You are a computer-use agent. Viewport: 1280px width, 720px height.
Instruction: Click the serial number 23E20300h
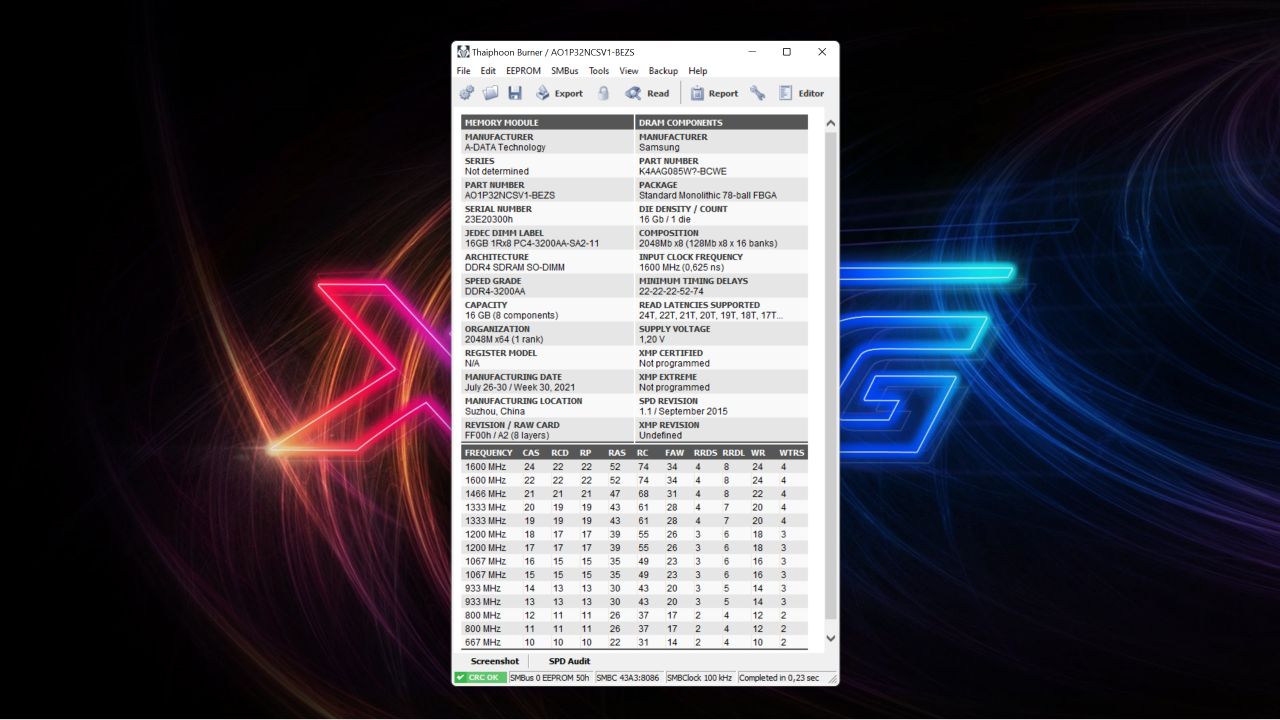(489, 219)
